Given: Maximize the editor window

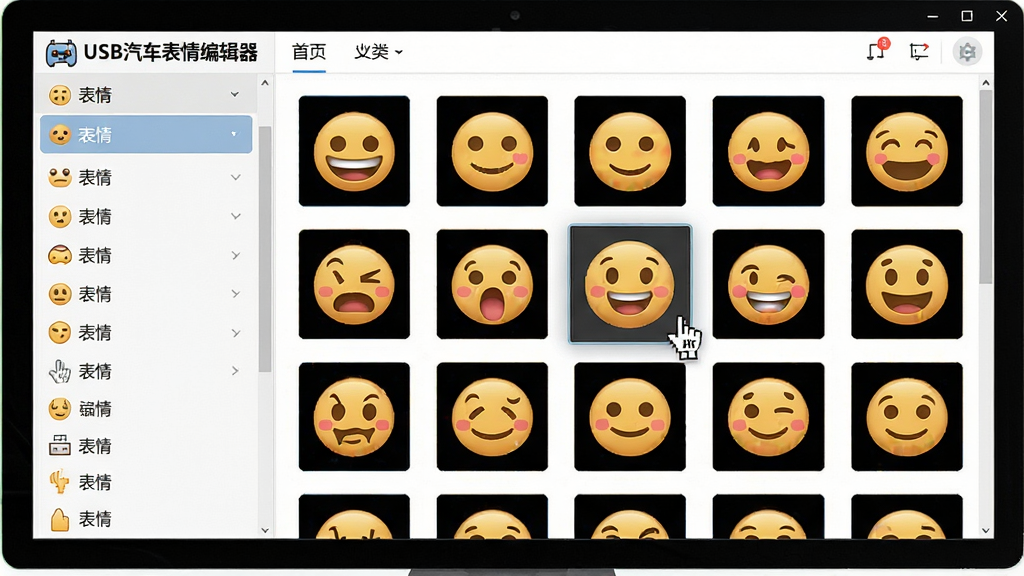Looking at the screenshot, I should [967, 16].
